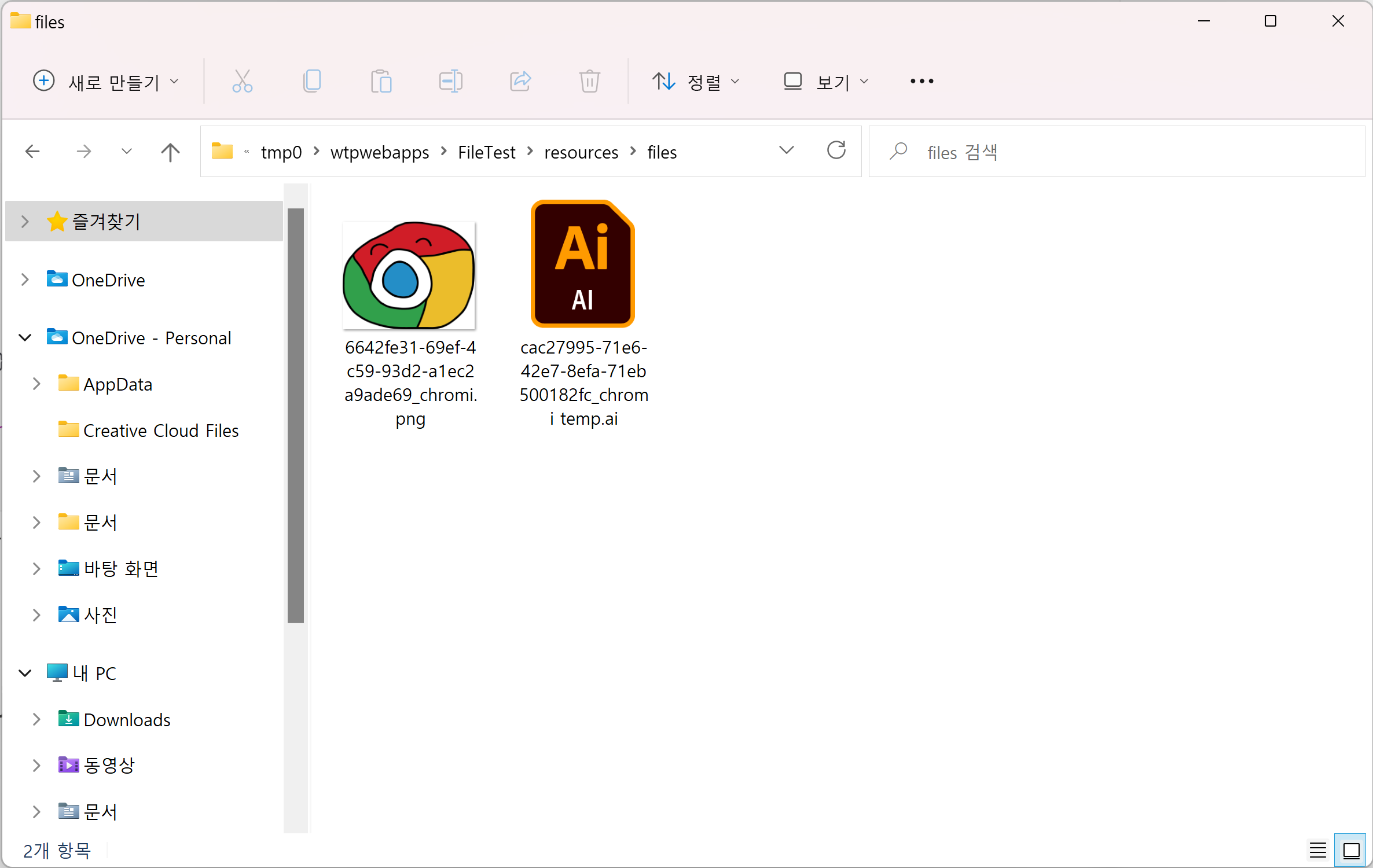This screenshot has height=868, width=1373.
Task: Click the resources breadcrumb segment
Action: 581,152
